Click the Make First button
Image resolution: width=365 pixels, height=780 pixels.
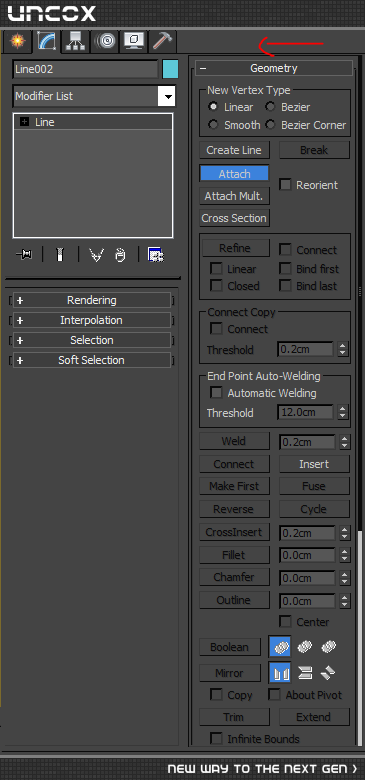tap(235, 486)
